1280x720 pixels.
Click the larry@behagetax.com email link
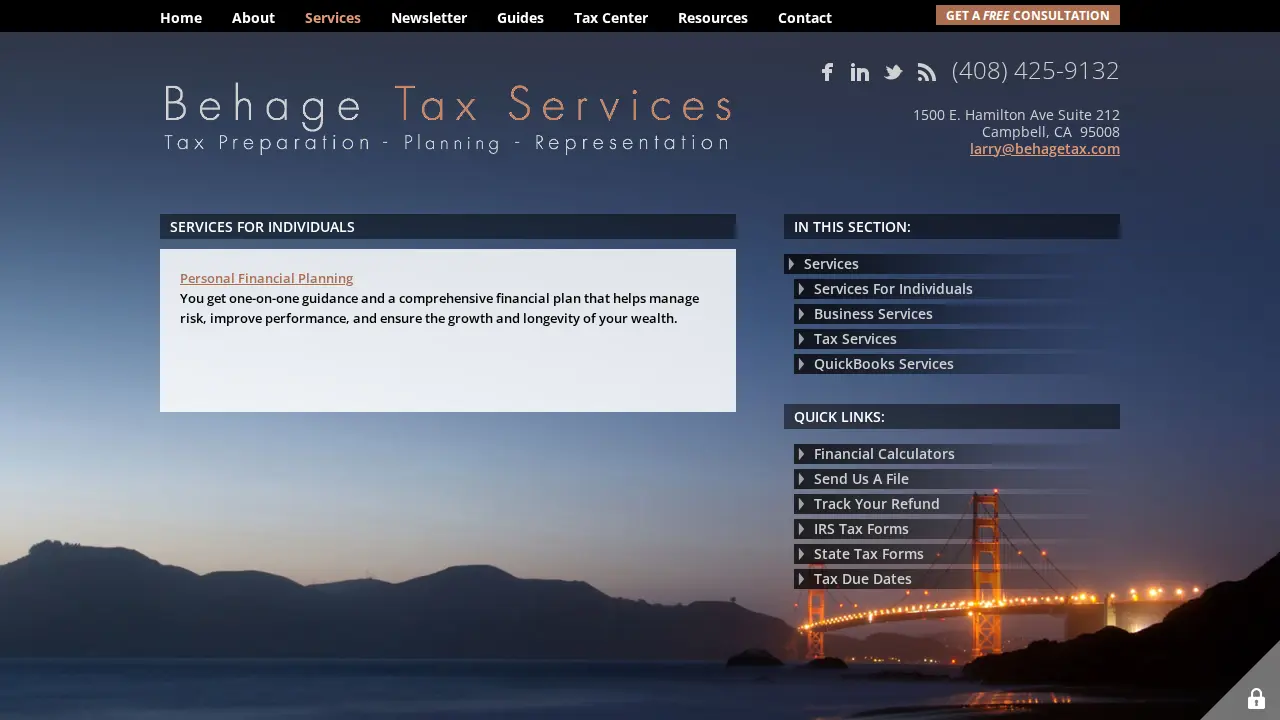point(1045,149)
